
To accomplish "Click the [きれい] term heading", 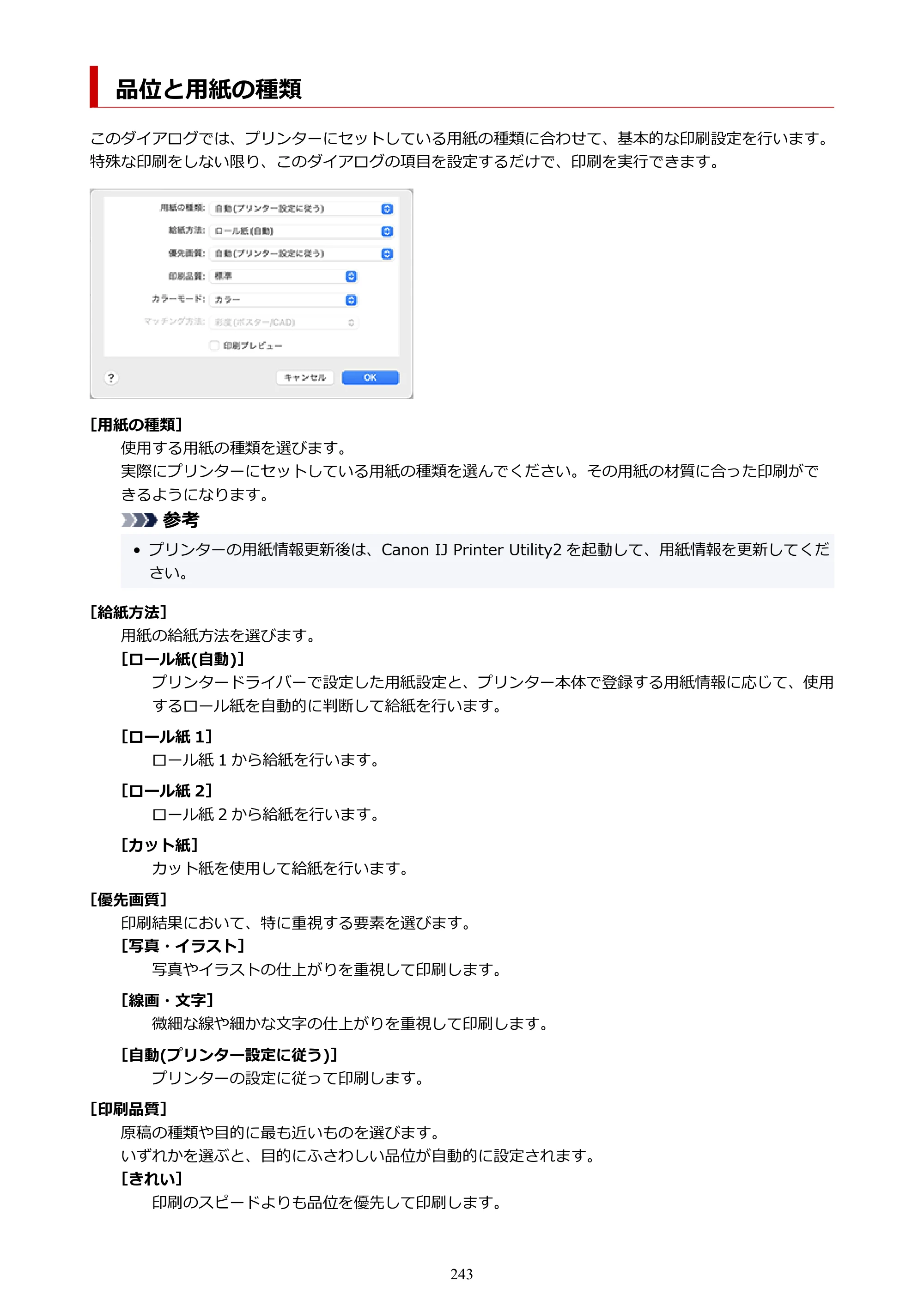I will pos(152,1179).
